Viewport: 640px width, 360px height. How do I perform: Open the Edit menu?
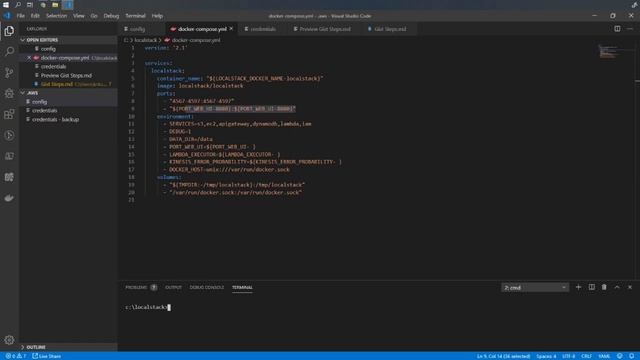(35, 16)
